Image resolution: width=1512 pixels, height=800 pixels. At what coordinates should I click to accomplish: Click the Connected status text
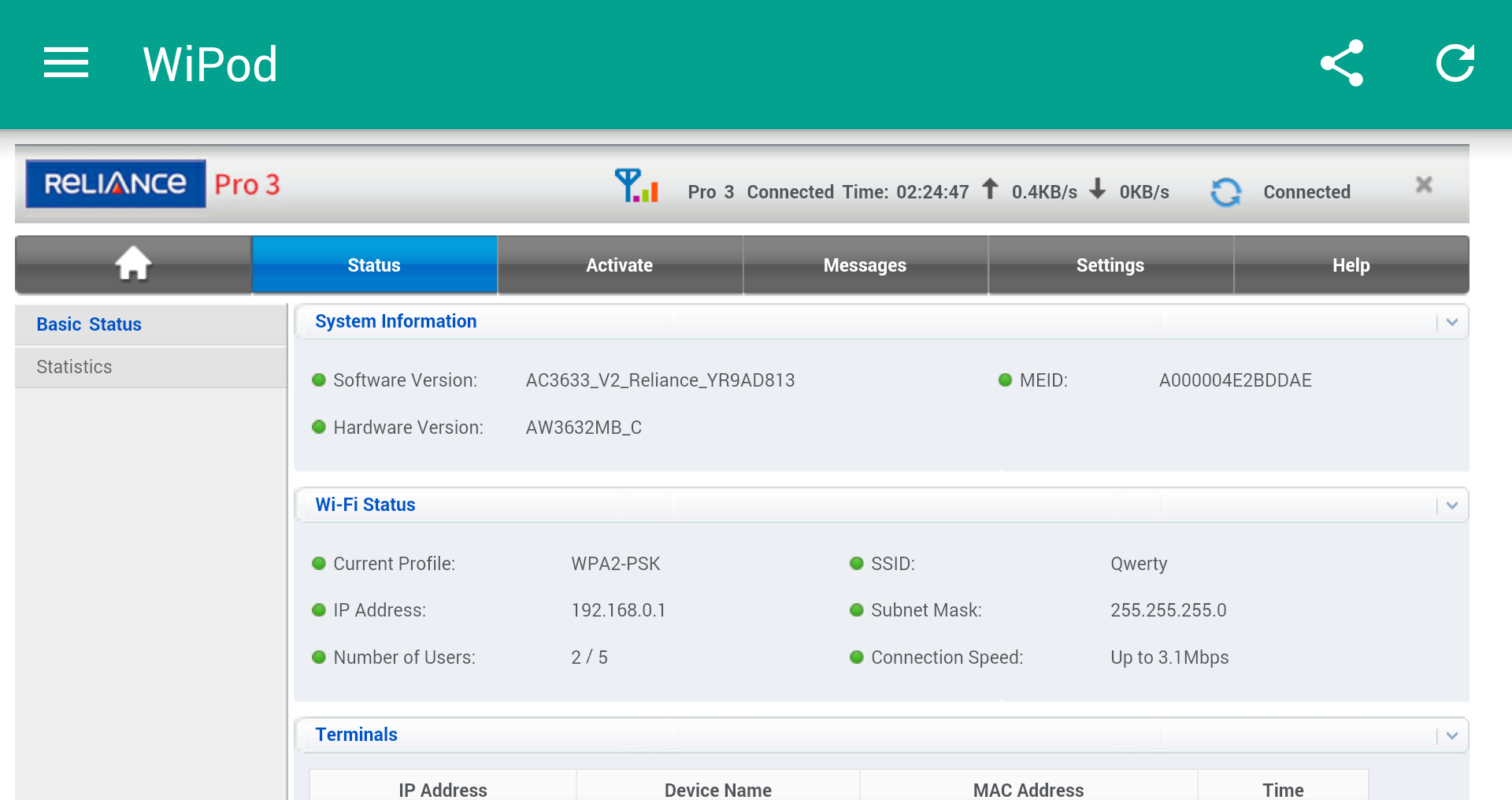click(x=1306, y=192)
